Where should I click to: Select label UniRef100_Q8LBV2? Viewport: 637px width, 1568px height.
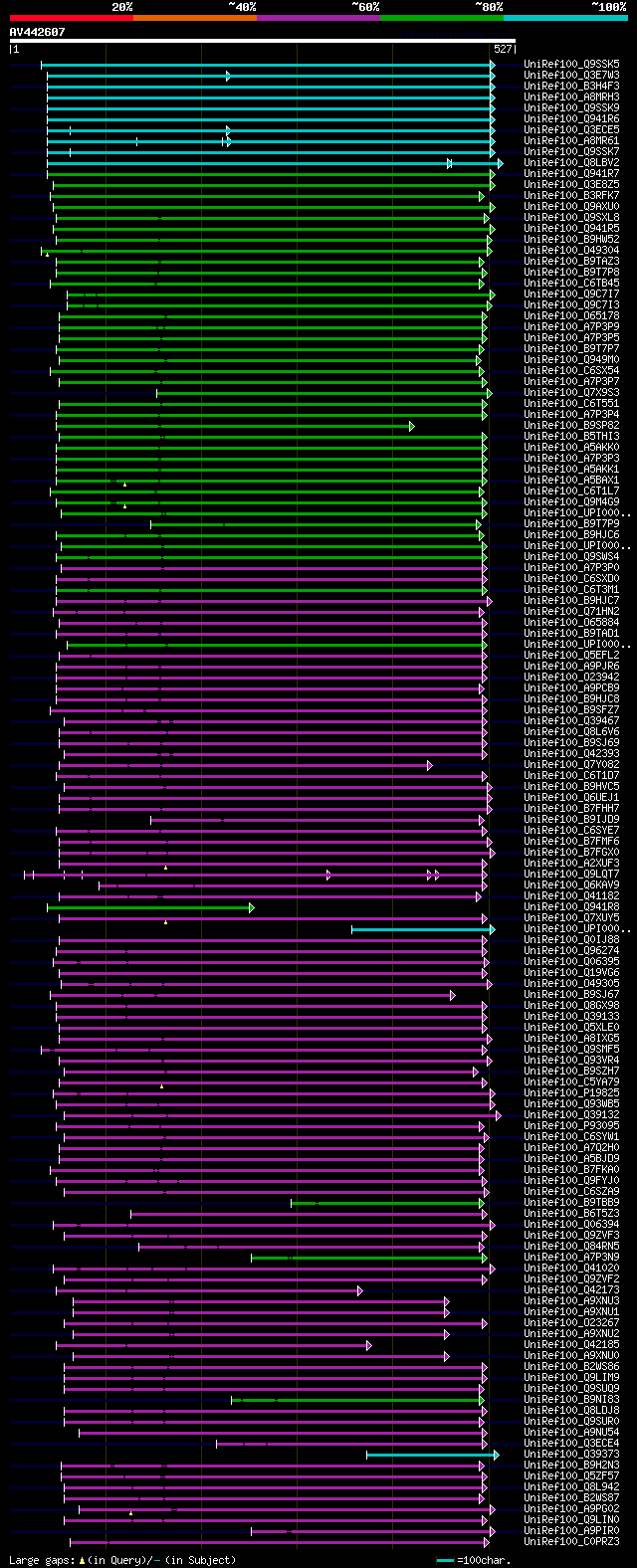click(572, 162)
